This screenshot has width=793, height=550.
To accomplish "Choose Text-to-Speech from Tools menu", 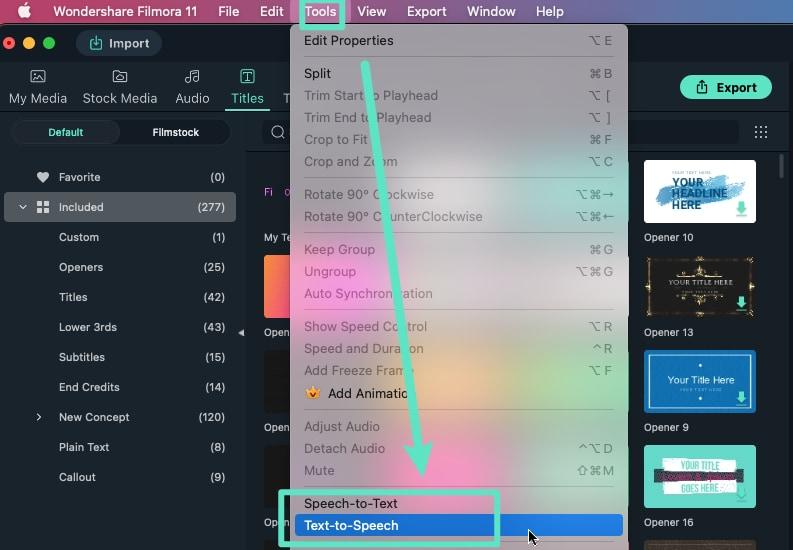I will coord(458,525).
